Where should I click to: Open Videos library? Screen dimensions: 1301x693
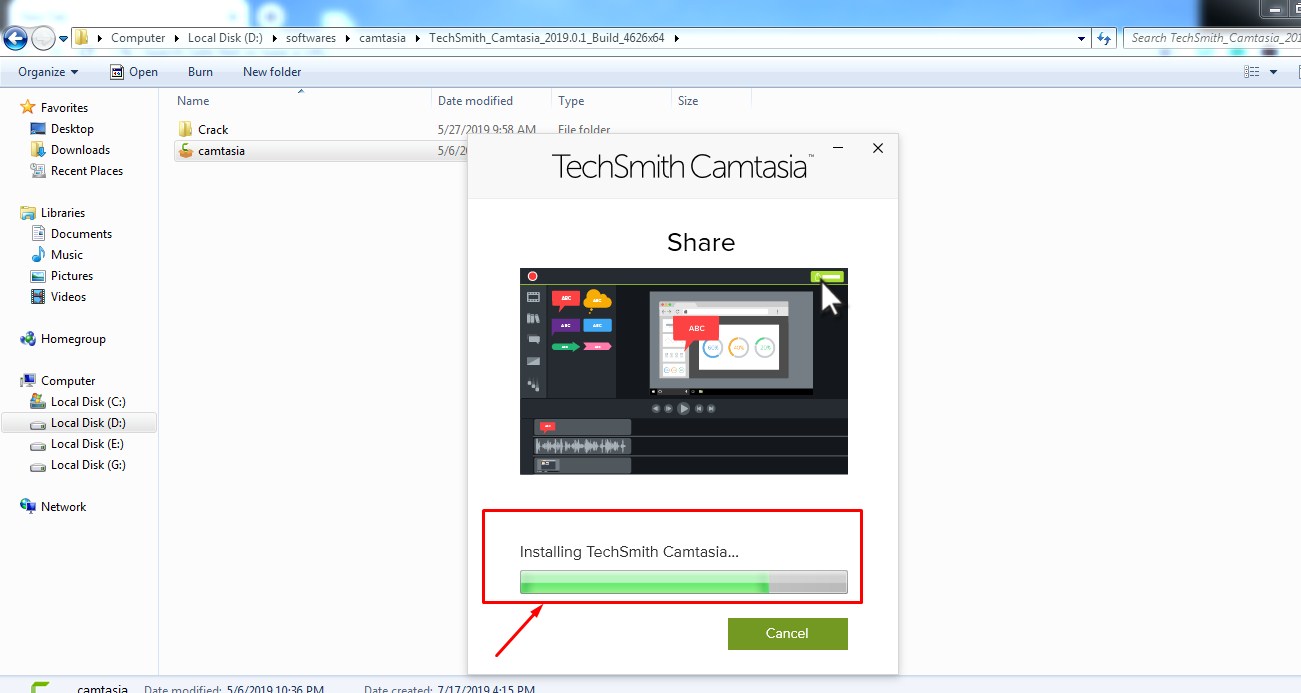point(69,297)
